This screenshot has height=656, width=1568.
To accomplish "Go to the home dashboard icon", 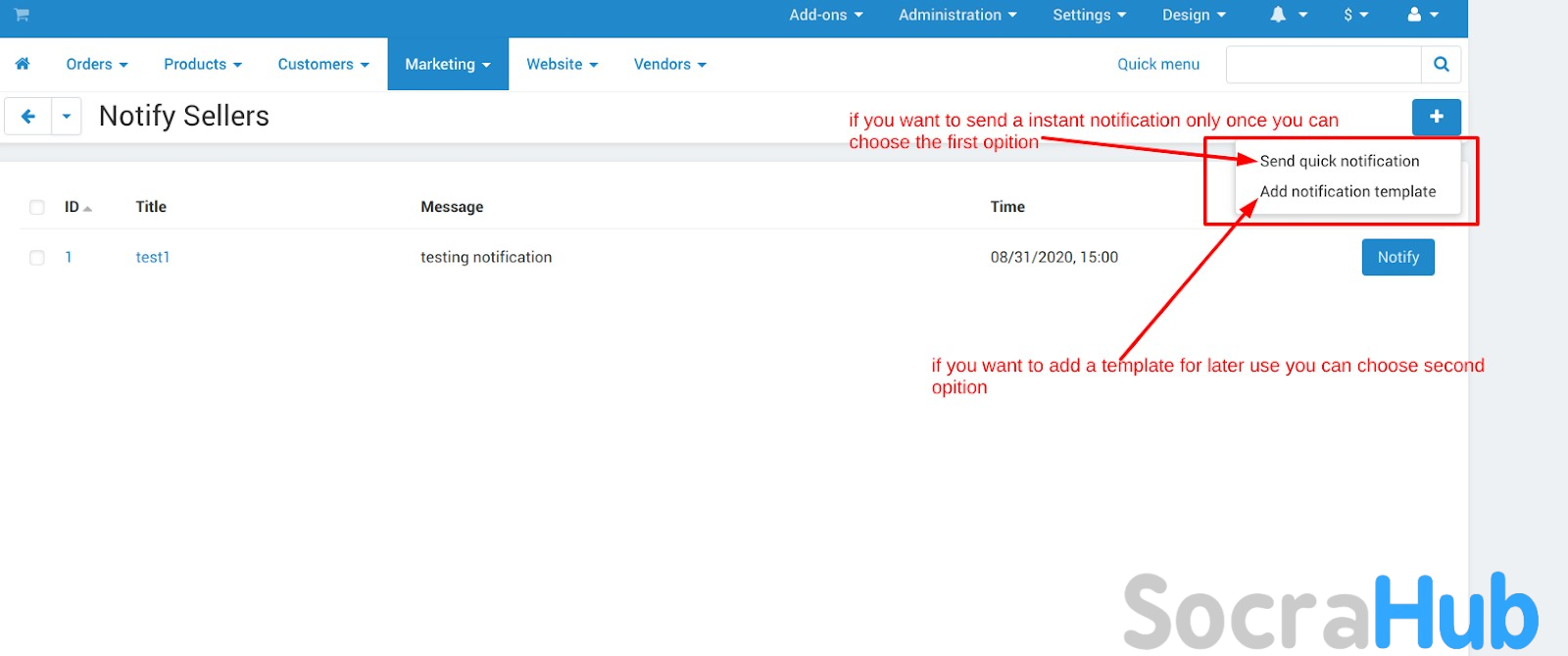I will (x=23, y=64).
